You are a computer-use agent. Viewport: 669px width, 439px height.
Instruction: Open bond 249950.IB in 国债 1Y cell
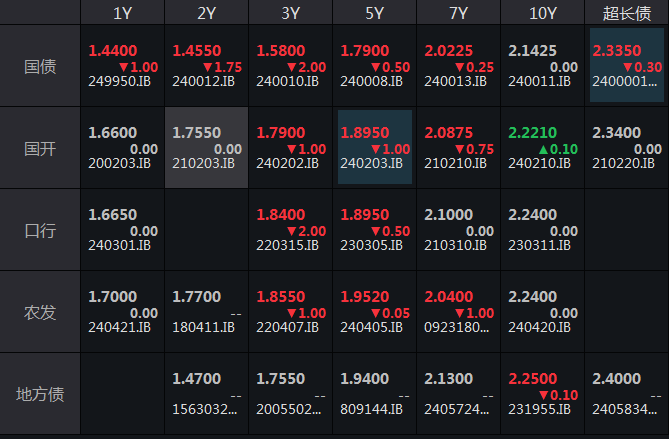[122, 66]
